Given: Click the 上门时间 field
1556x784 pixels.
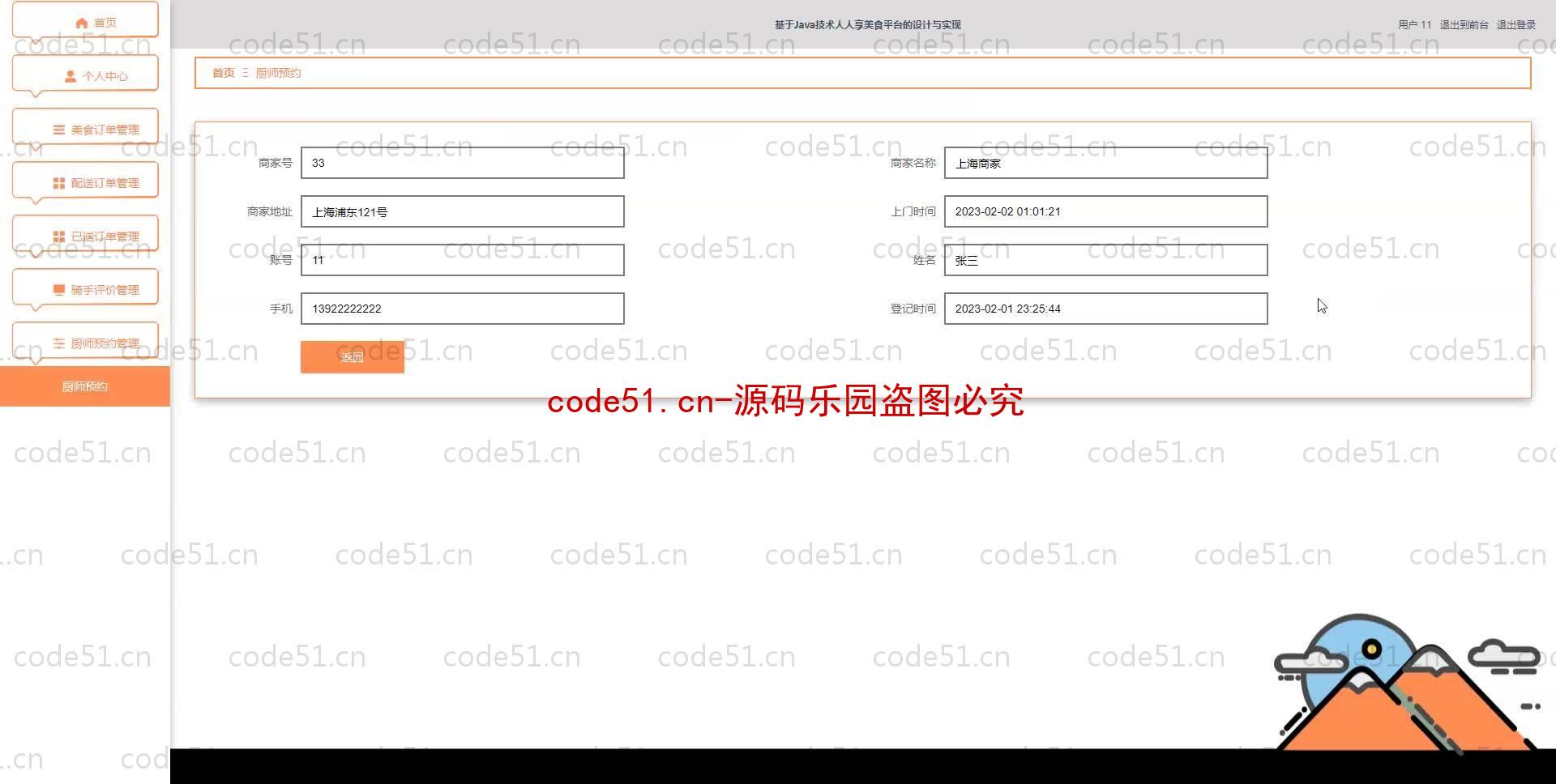Looking at the screenshot, I should click(1106, 211).
